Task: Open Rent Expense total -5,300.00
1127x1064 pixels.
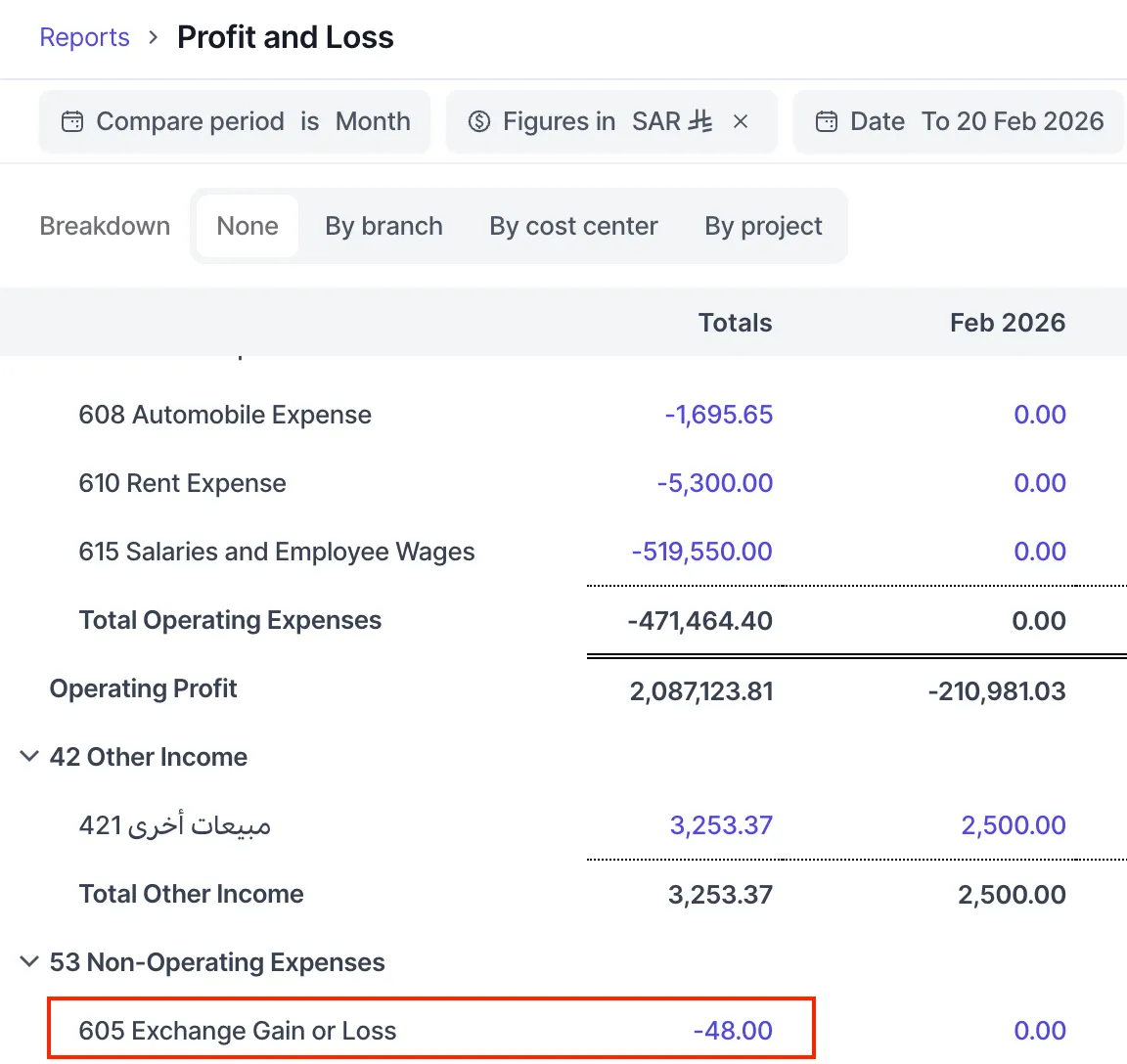Action: [x=715, y=483]
